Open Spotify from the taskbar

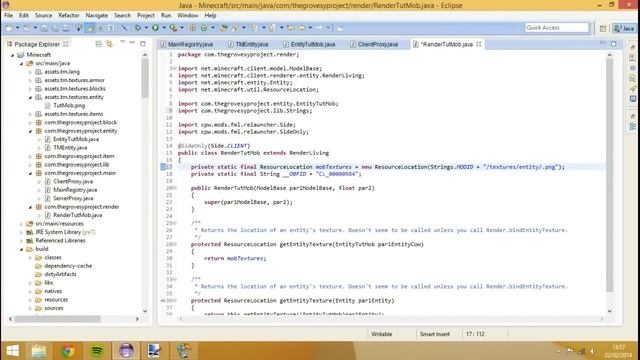point(97,351)
